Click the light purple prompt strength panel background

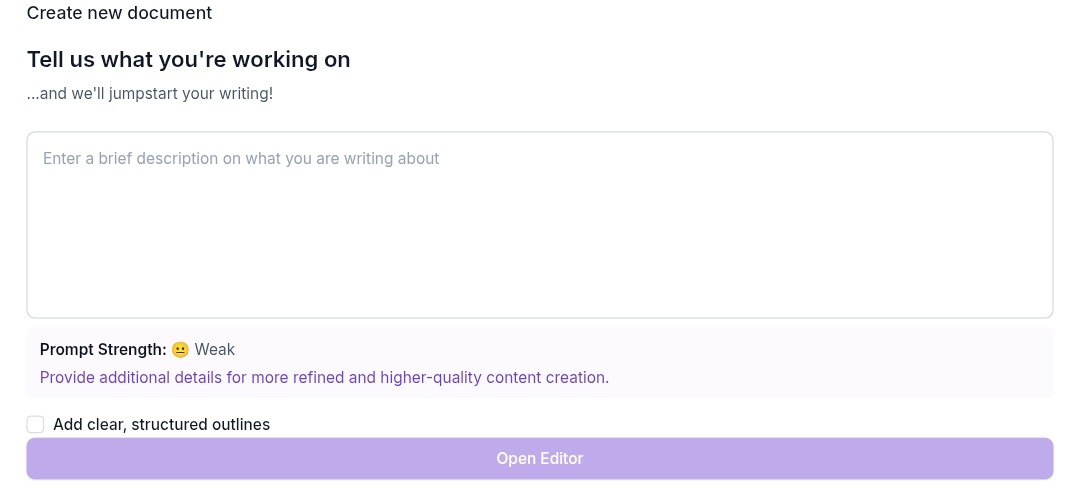[x=827, y=362]
